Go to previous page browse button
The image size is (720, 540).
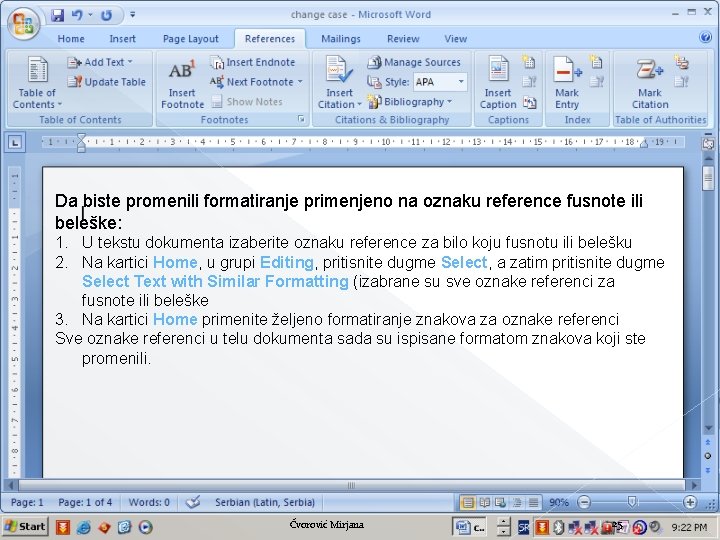[x=708, y=442]
